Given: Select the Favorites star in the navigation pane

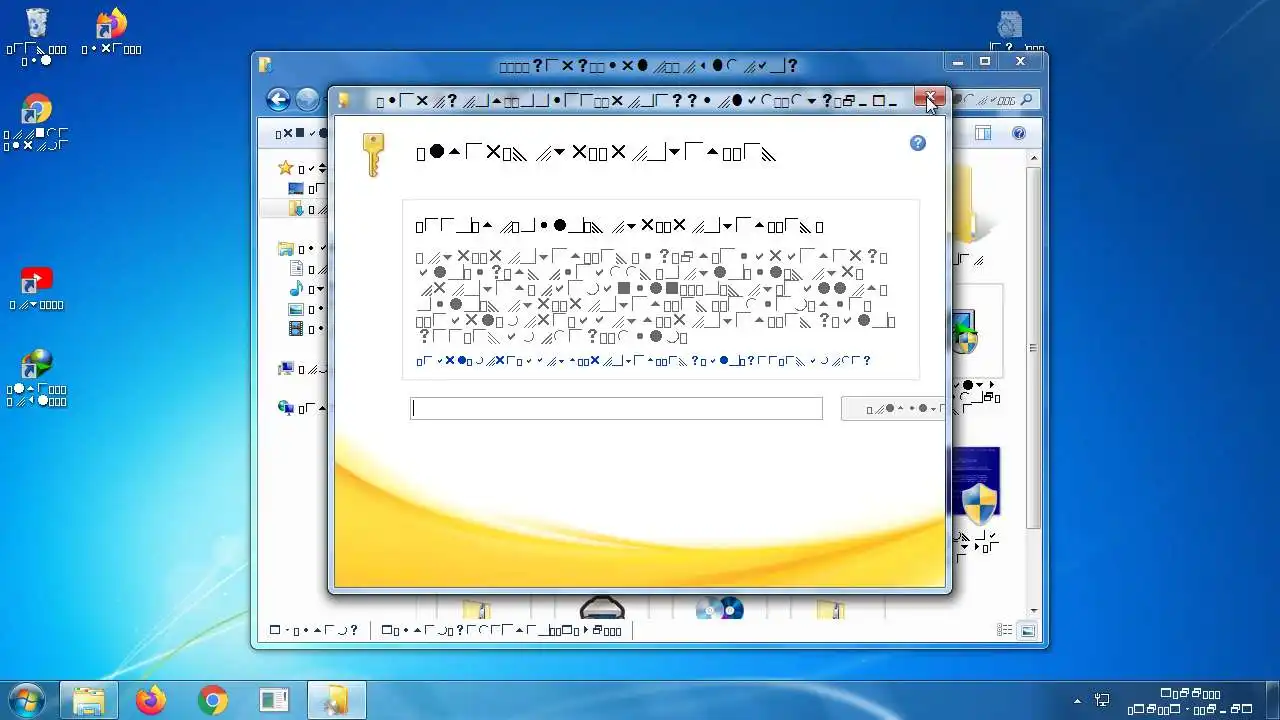Looking at the screenshot, I should pyautogui.click(x=286, y=168).
